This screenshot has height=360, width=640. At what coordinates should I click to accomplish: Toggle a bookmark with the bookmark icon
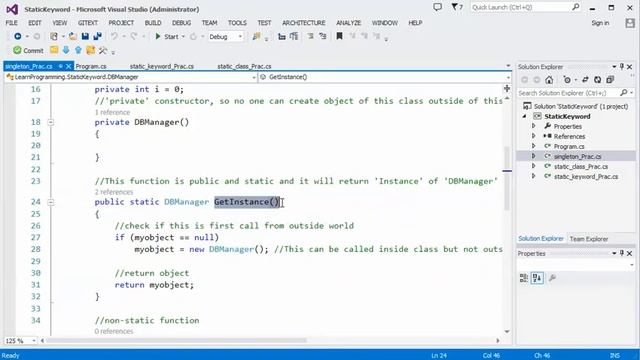tap(339, 36)
